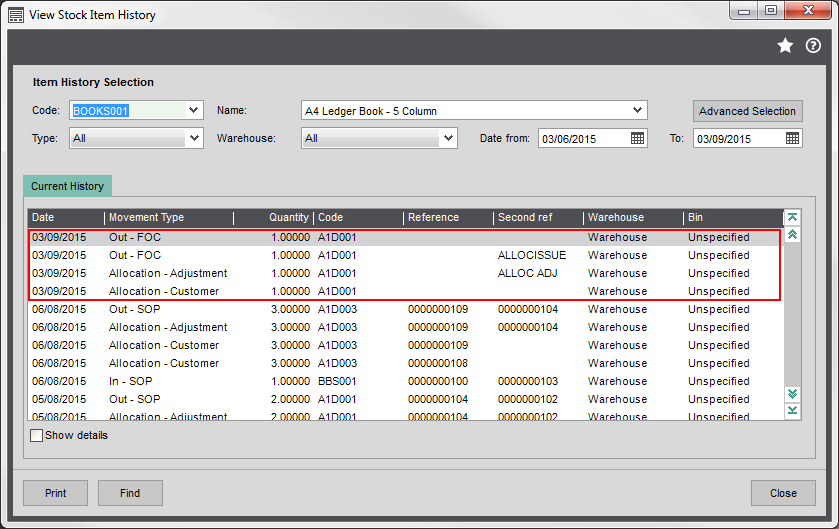The height and width of the screenshot is (529, 839).
Task: Enable the Show details checkbox
Action: point(37,436)
